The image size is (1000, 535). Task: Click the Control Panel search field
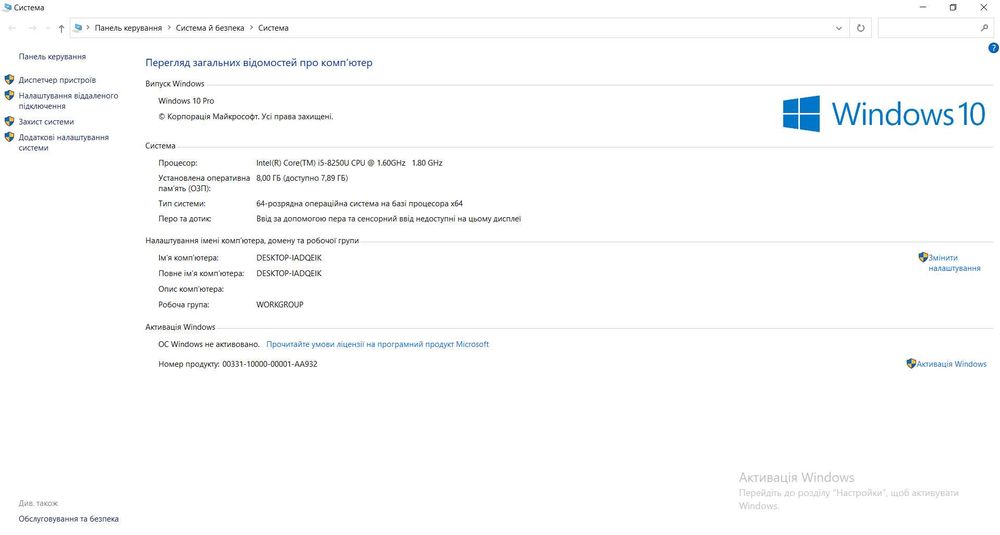928,28
